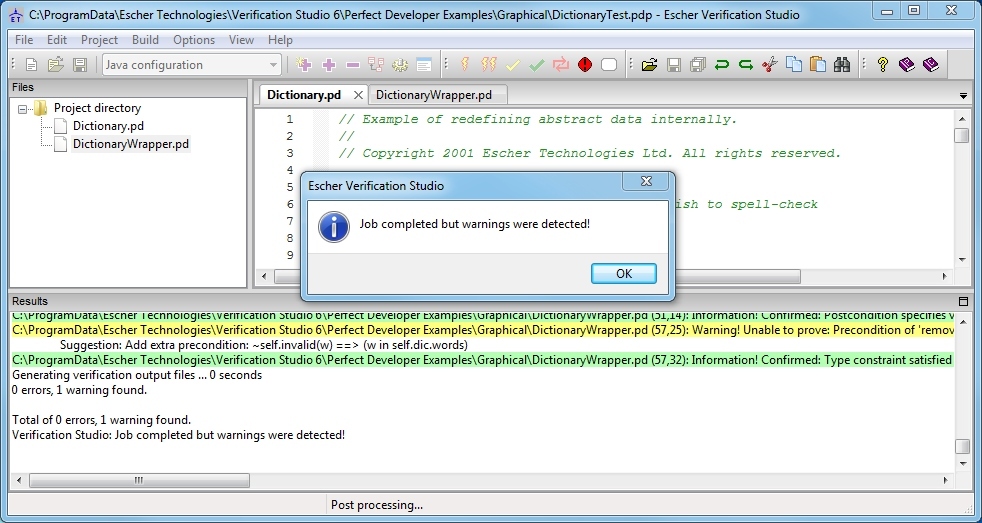Click the binoculars find icon
982x523 pixels.
pyautogui.click(x=842, y=65)
